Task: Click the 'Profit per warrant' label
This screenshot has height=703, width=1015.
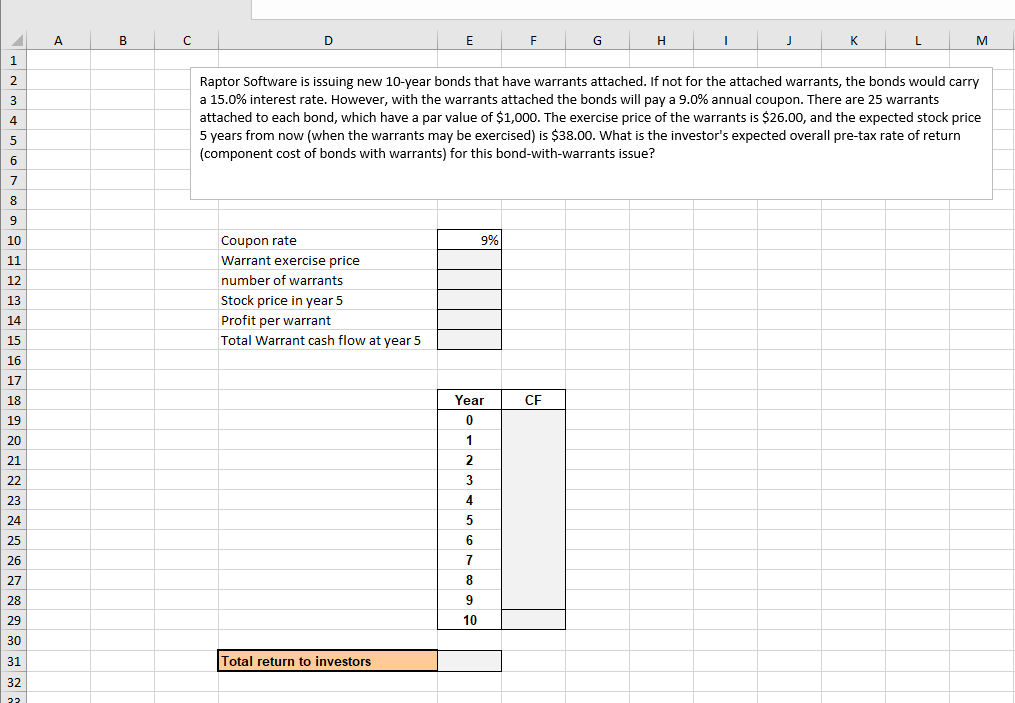Action: 276,320
